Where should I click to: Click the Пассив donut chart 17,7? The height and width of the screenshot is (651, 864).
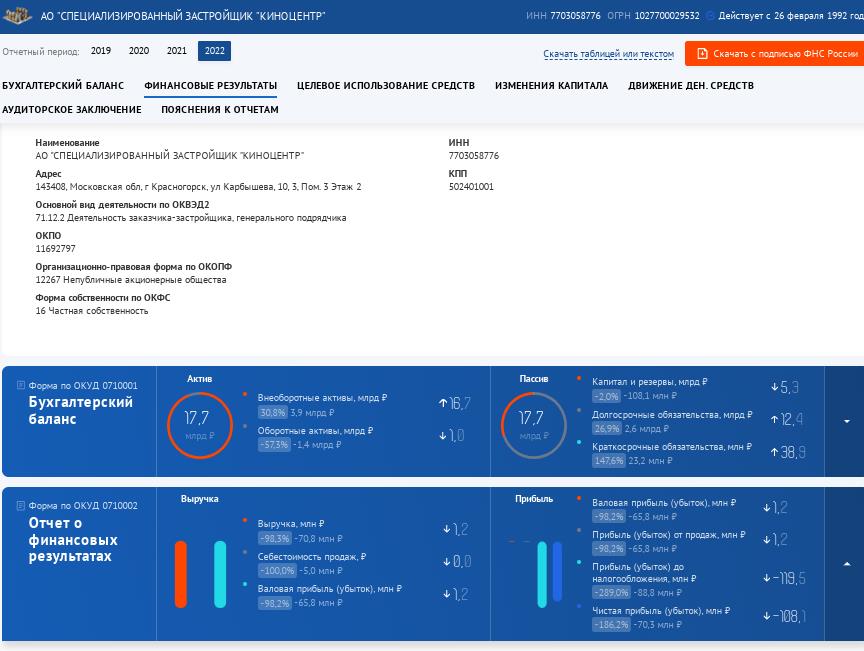tap(533, 425)
